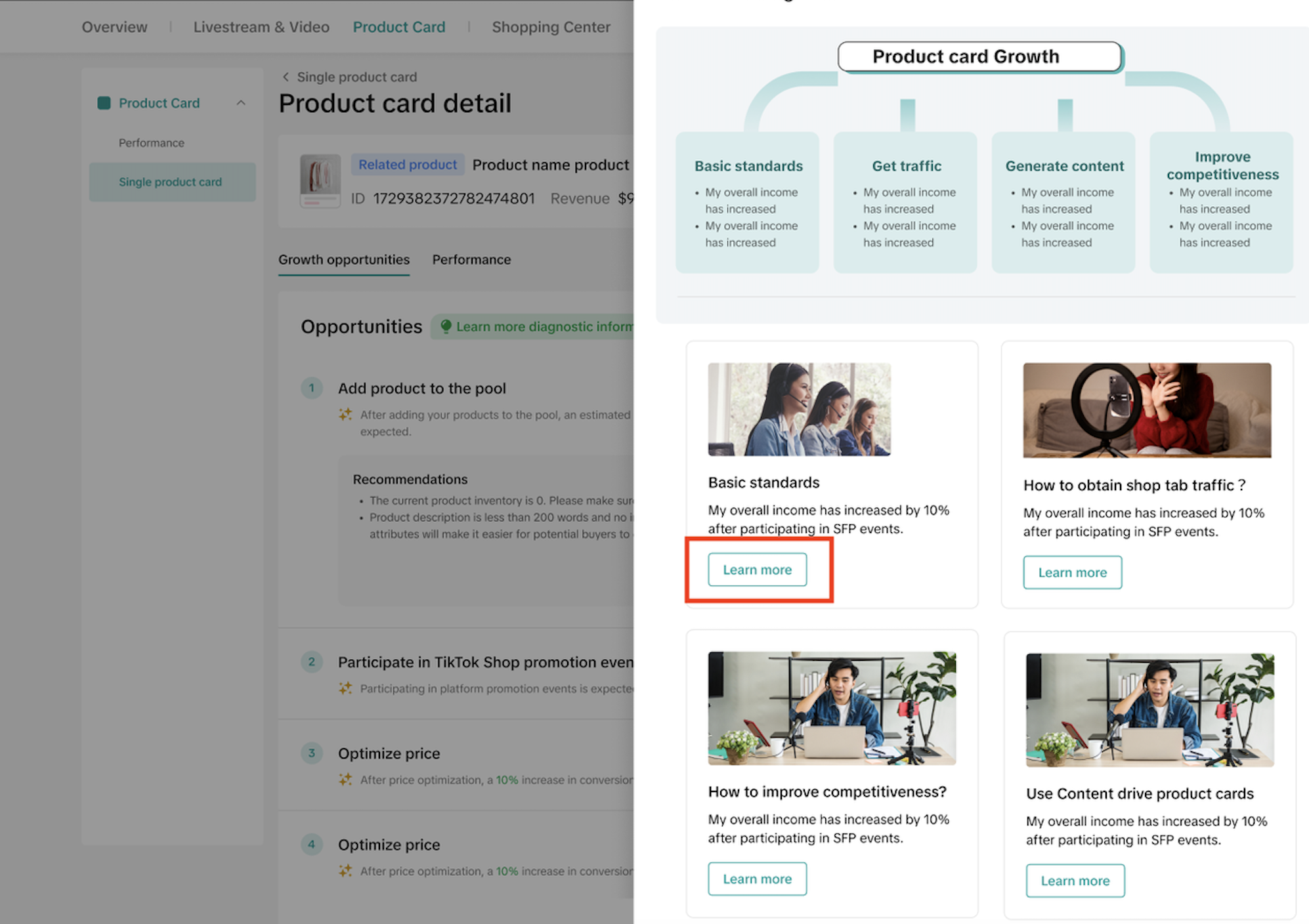Click the product thumbnail image
This screenshot has width=1309, height=924.
(x=320, y=180)
